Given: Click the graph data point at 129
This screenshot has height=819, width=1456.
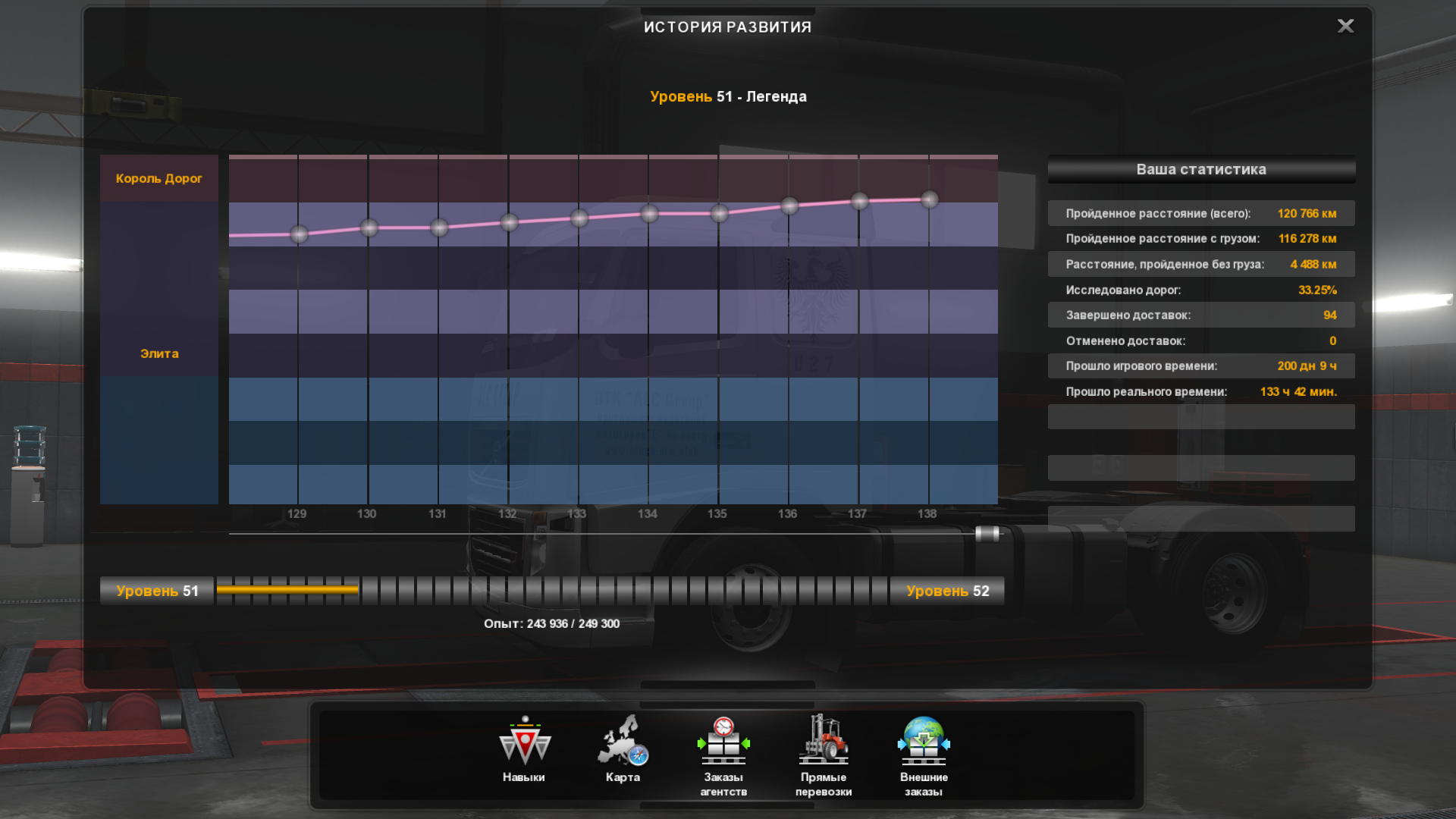Looking at the screenshot, I should pyautogui.click(x=299, y=234).
